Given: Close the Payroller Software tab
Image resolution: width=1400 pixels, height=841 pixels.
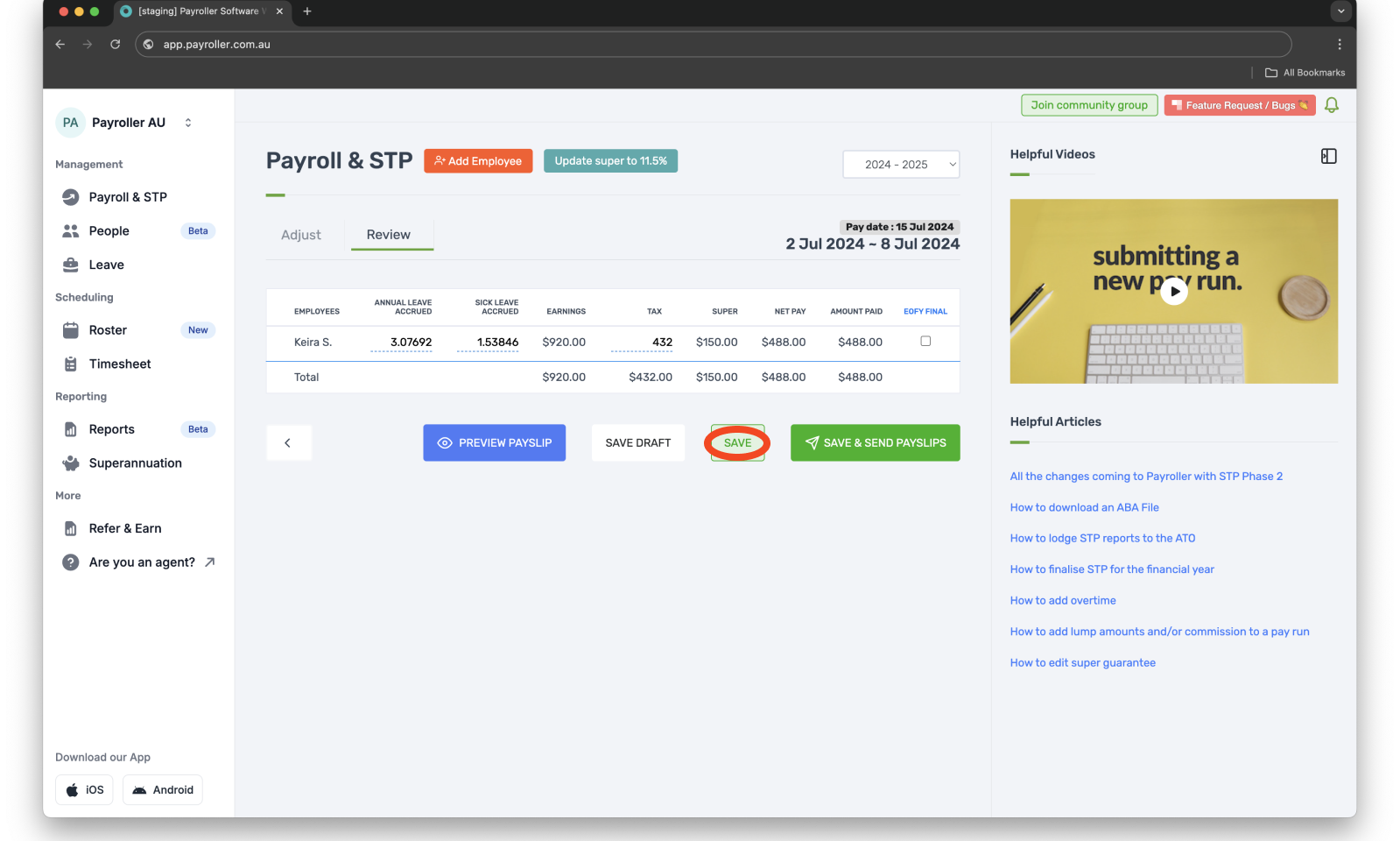Looking at the screenshot, I should click(279, 11).
